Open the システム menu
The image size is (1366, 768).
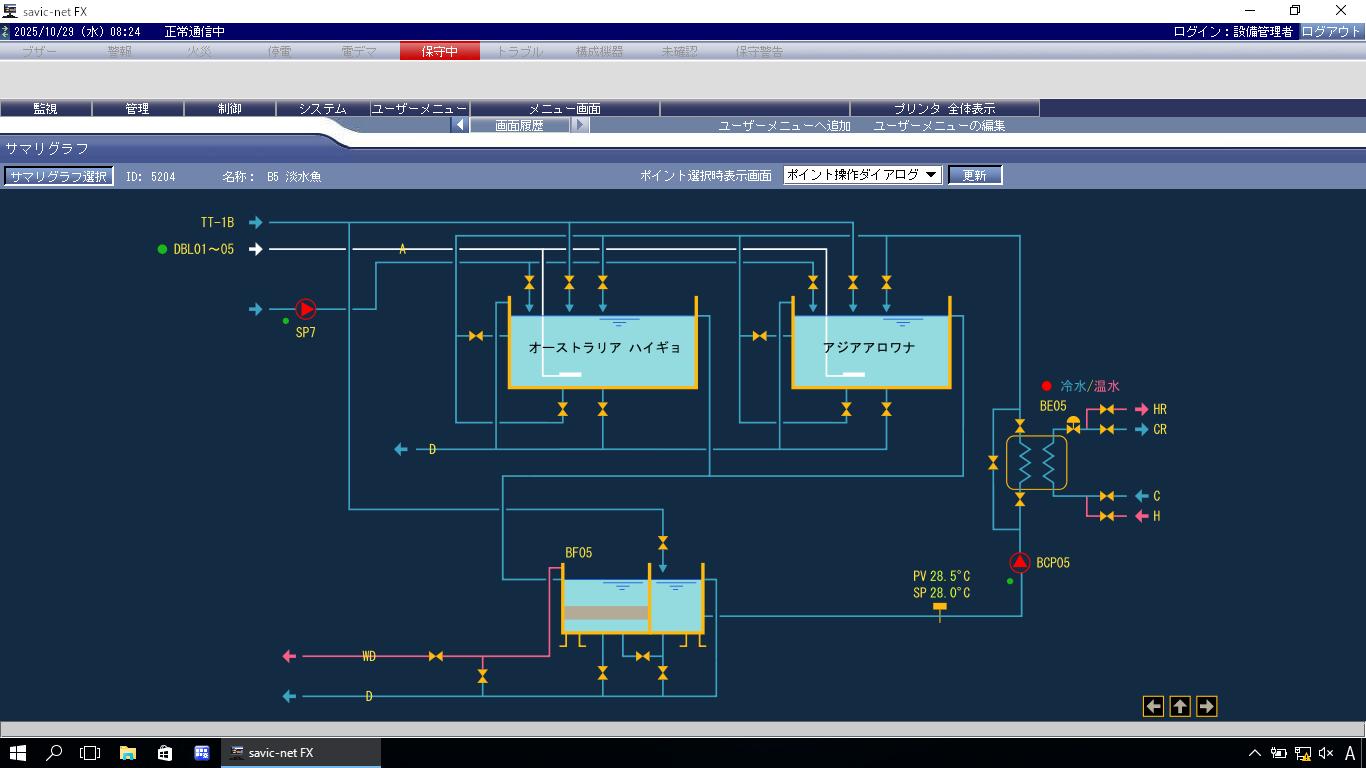[322, 109]
